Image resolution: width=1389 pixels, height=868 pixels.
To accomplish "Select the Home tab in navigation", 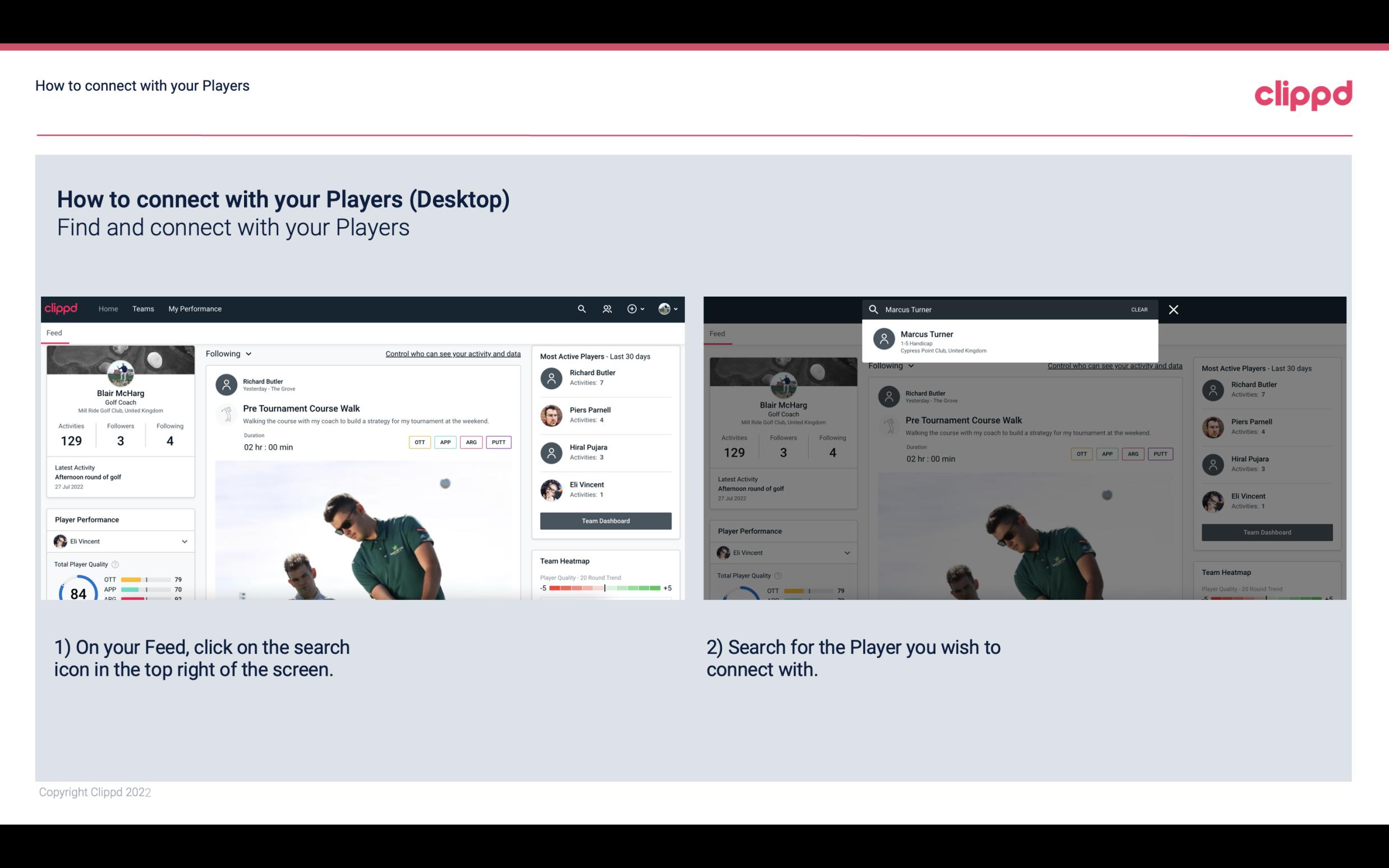I will [x=107, y=308].
